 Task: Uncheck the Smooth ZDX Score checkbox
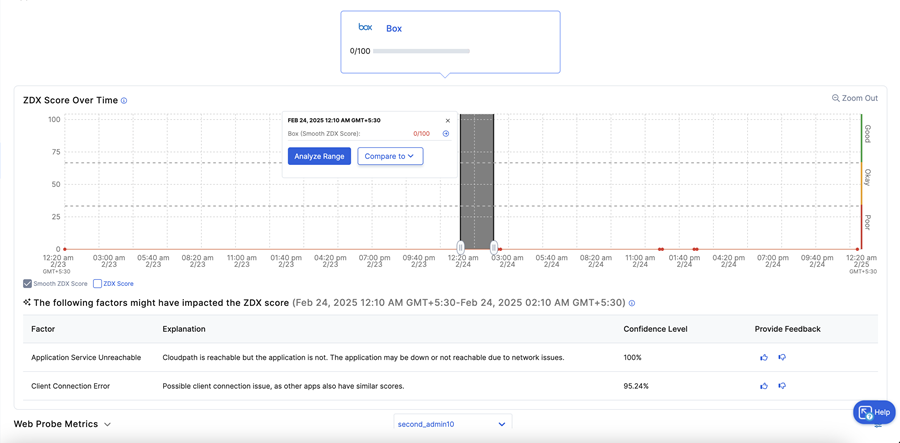28,284
